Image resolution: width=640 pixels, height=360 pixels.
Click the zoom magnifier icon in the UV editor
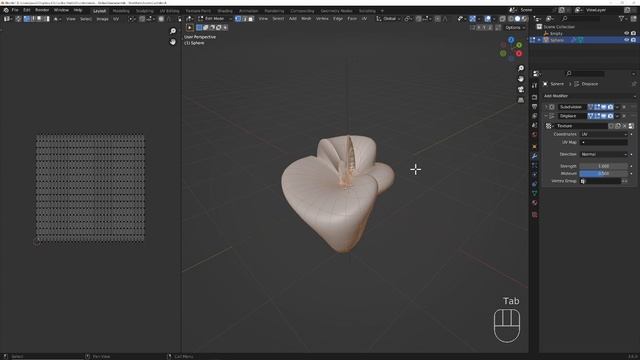pyautogui.click(x=173, y=31)
